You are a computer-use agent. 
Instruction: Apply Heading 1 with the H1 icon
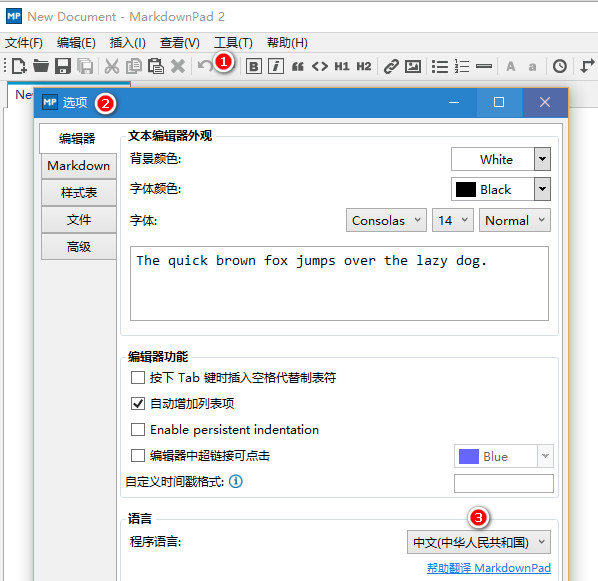pyautogui.click(x=342, y=66)
